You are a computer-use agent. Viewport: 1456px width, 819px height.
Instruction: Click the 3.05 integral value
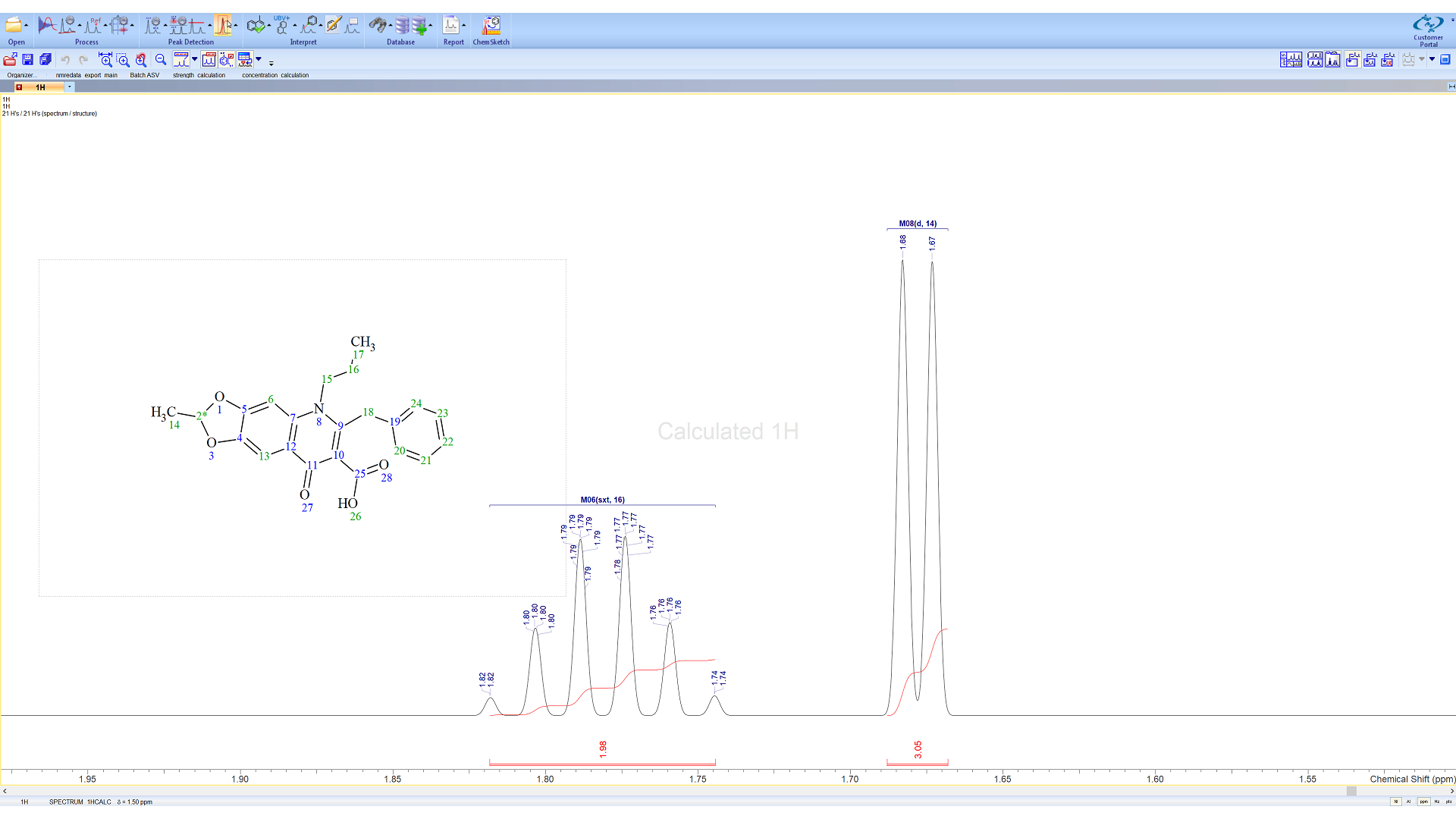click(918, 749)
